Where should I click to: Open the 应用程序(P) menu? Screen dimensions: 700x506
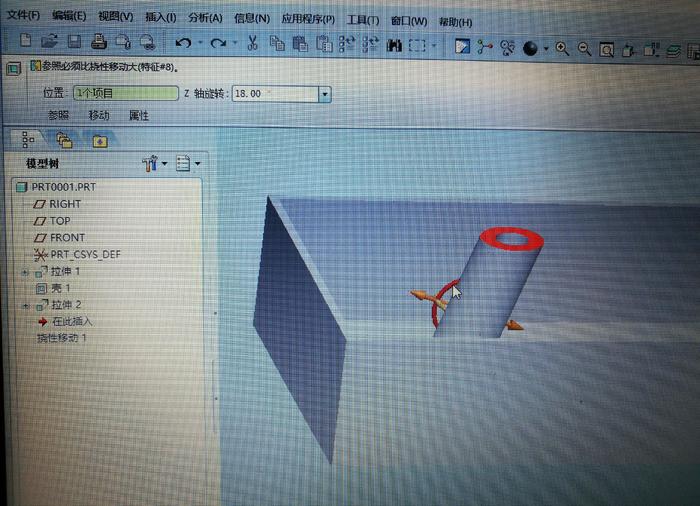(308, 19)
